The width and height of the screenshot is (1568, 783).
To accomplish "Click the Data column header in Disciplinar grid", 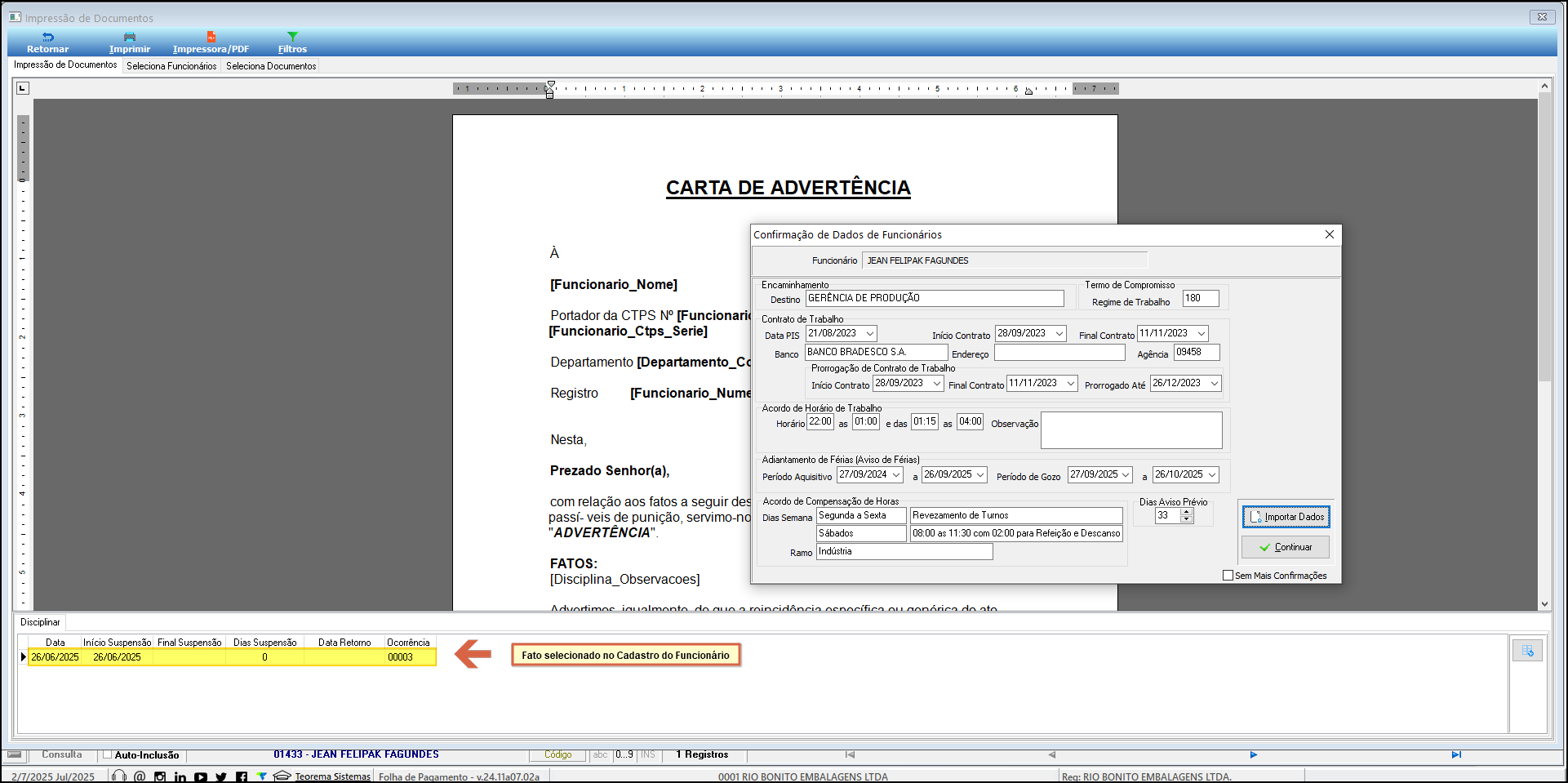I will pos(55,643).
